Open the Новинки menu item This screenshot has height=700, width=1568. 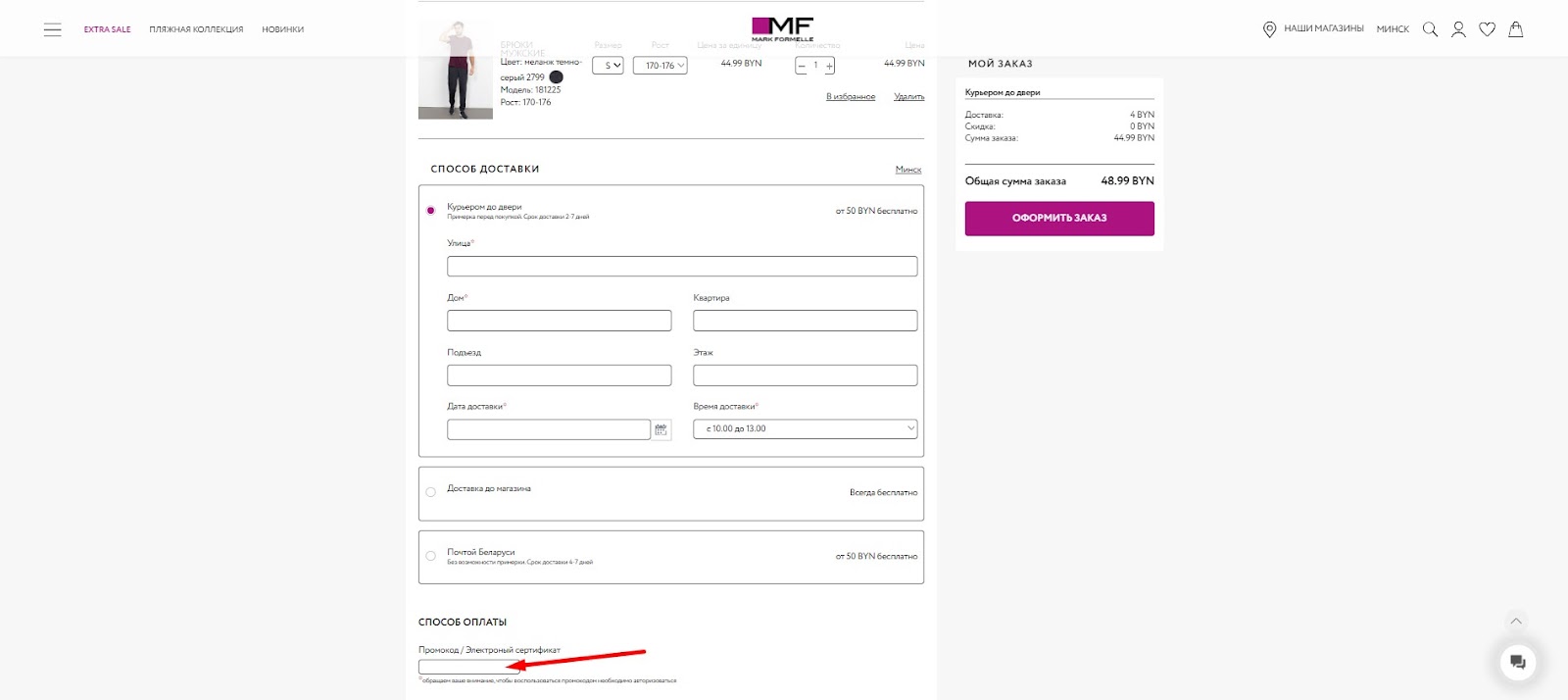pyautogui.click(x=282, y=29)
